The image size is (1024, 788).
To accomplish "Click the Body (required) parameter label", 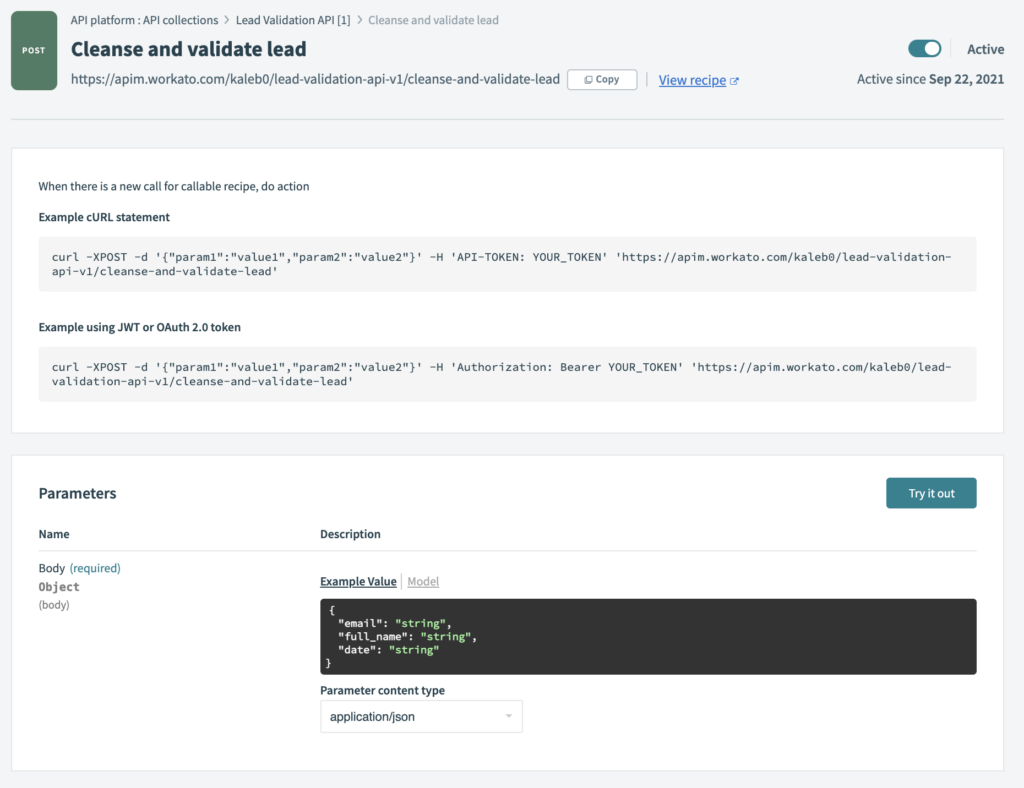I will pyautogui.click(x=79, y=567).
